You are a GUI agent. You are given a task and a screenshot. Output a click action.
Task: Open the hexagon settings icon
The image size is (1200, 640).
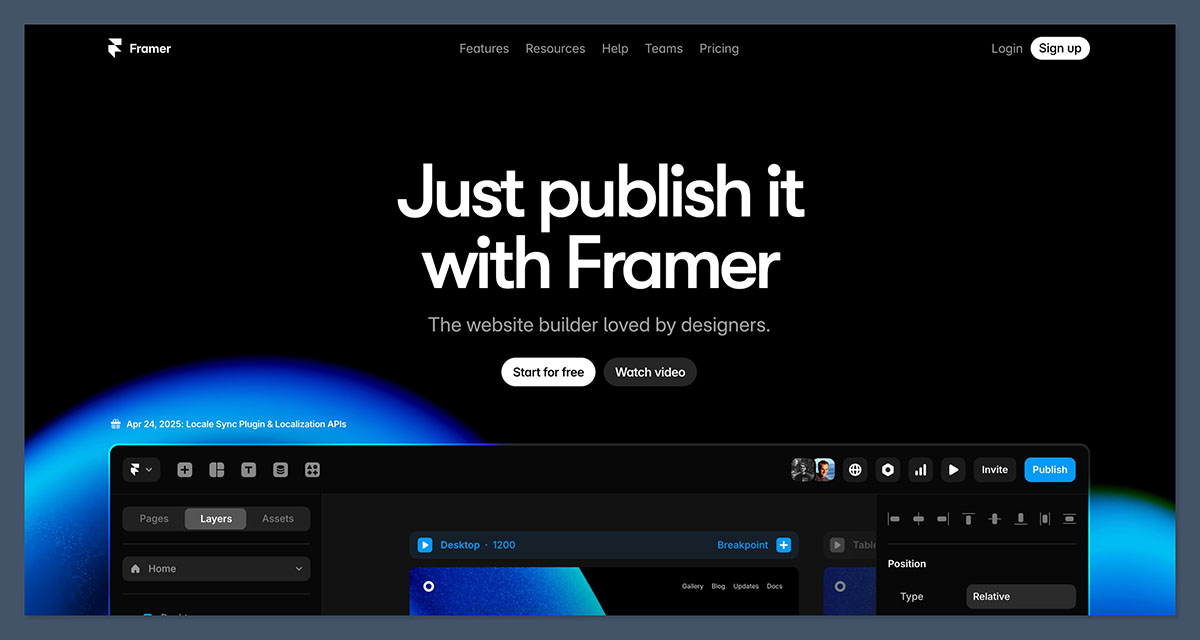[x=888, y=470]
